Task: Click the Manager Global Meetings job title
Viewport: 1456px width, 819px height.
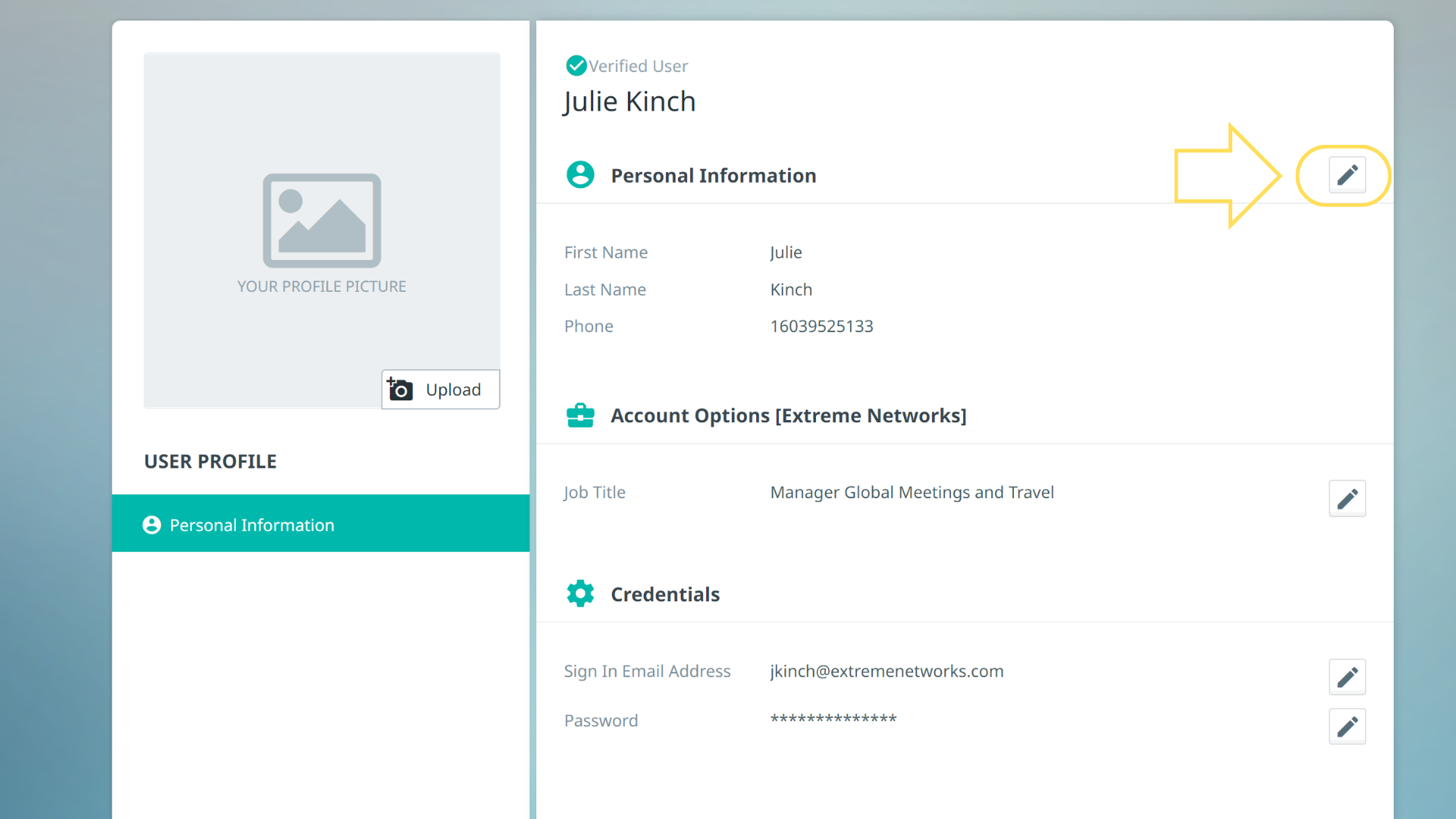Action: pos(912,492)
